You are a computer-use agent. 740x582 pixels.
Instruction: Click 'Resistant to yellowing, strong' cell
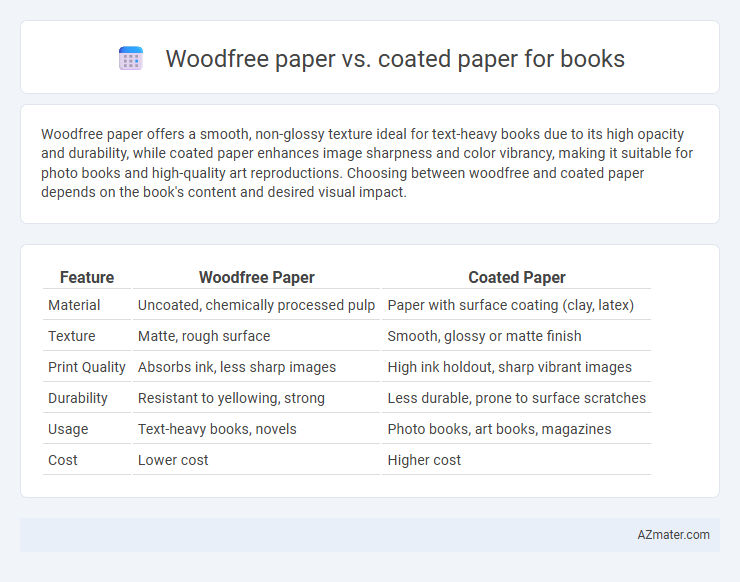[256, 398]
